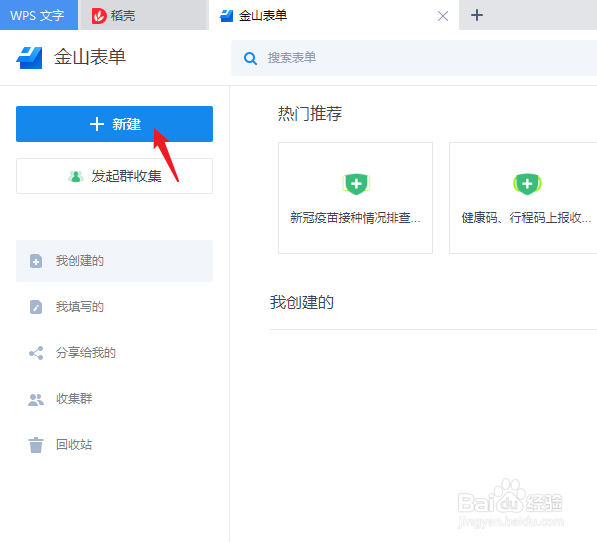Select the 金山表单 tab
The height and width of the screenshot is (542, 597).
coord(334,15)
